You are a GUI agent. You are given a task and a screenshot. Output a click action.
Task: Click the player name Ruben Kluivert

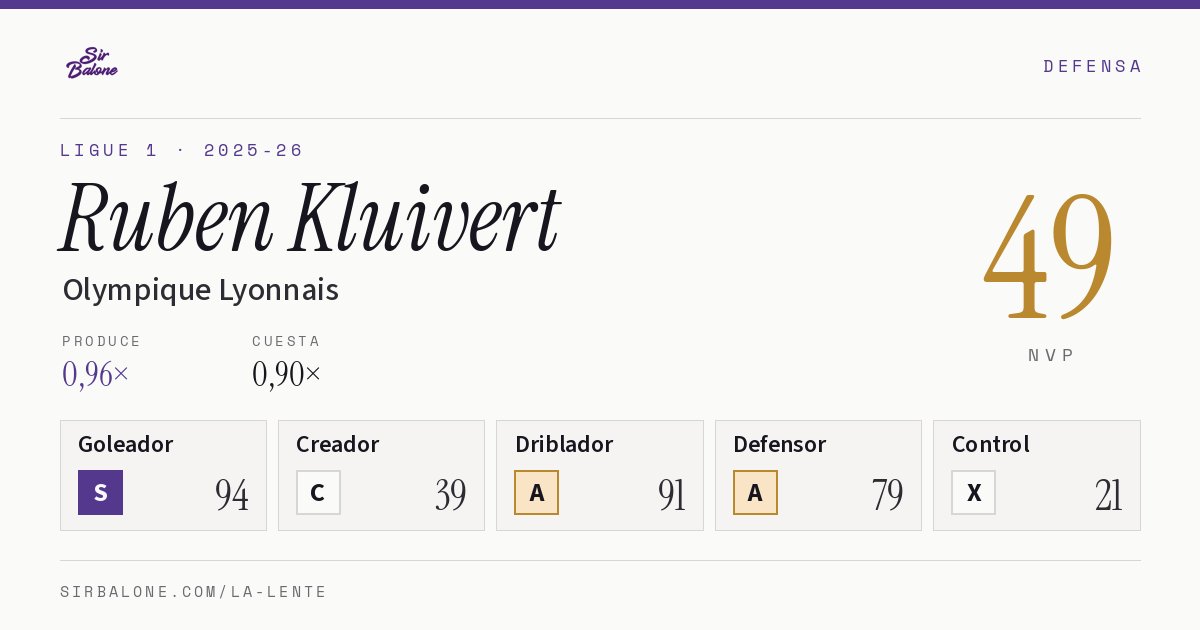pos(310,218)
